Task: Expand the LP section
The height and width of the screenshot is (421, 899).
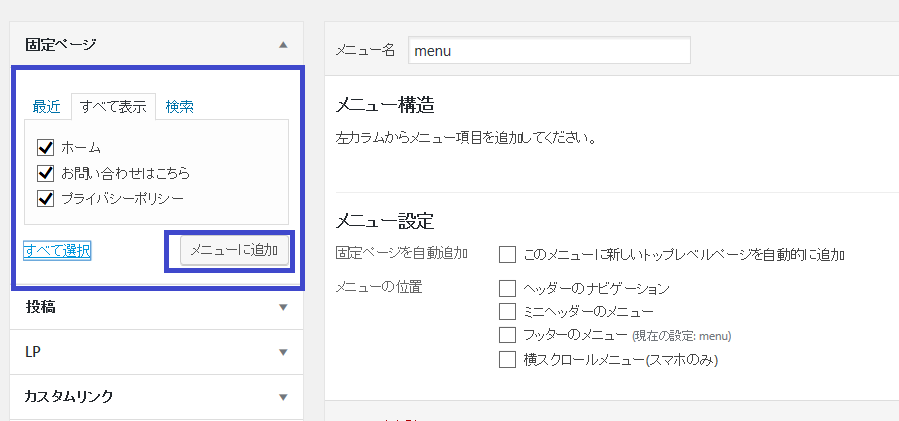Action: pyautogui.click(x=283, y=352)
